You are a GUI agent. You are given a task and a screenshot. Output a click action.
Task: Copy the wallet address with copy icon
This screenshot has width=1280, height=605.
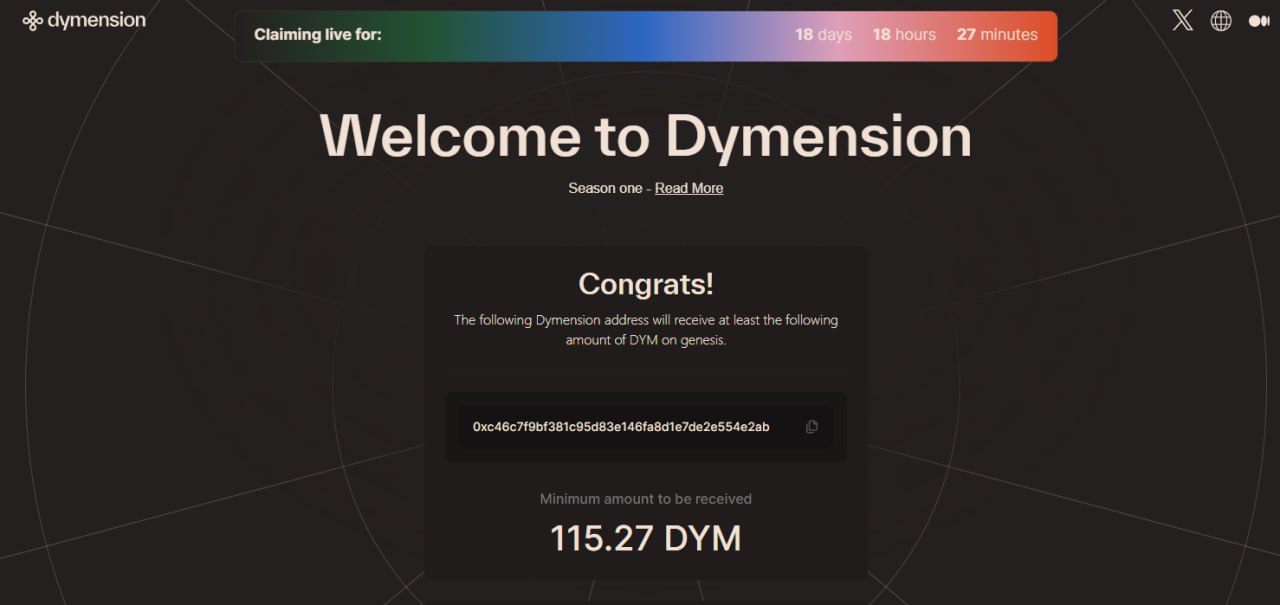(x=811, y=427)
